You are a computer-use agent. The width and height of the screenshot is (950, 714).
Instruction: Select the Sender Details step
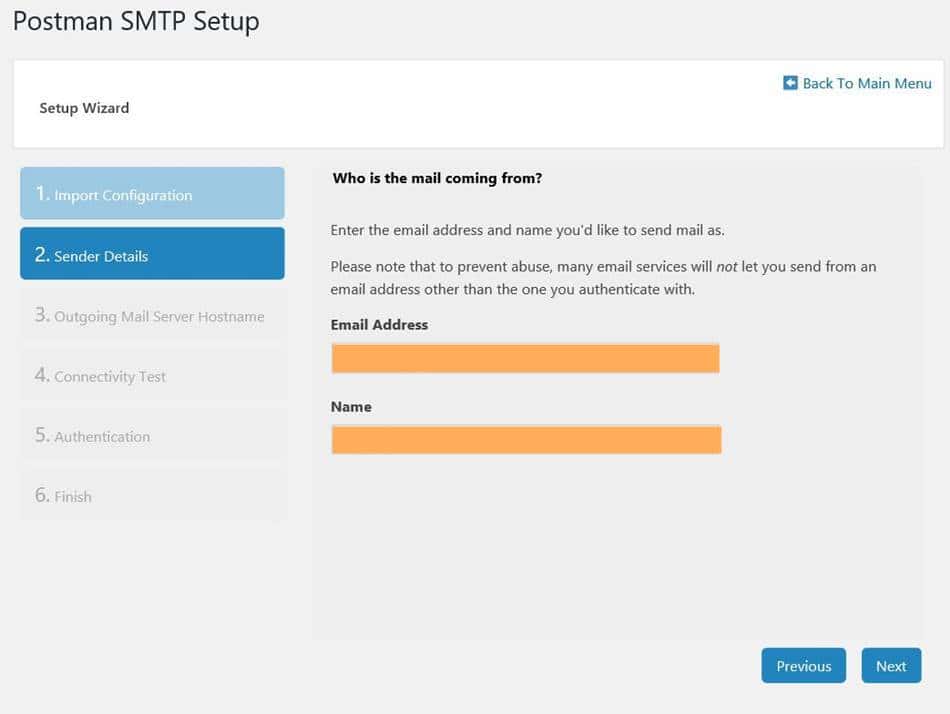pos(152,254)
